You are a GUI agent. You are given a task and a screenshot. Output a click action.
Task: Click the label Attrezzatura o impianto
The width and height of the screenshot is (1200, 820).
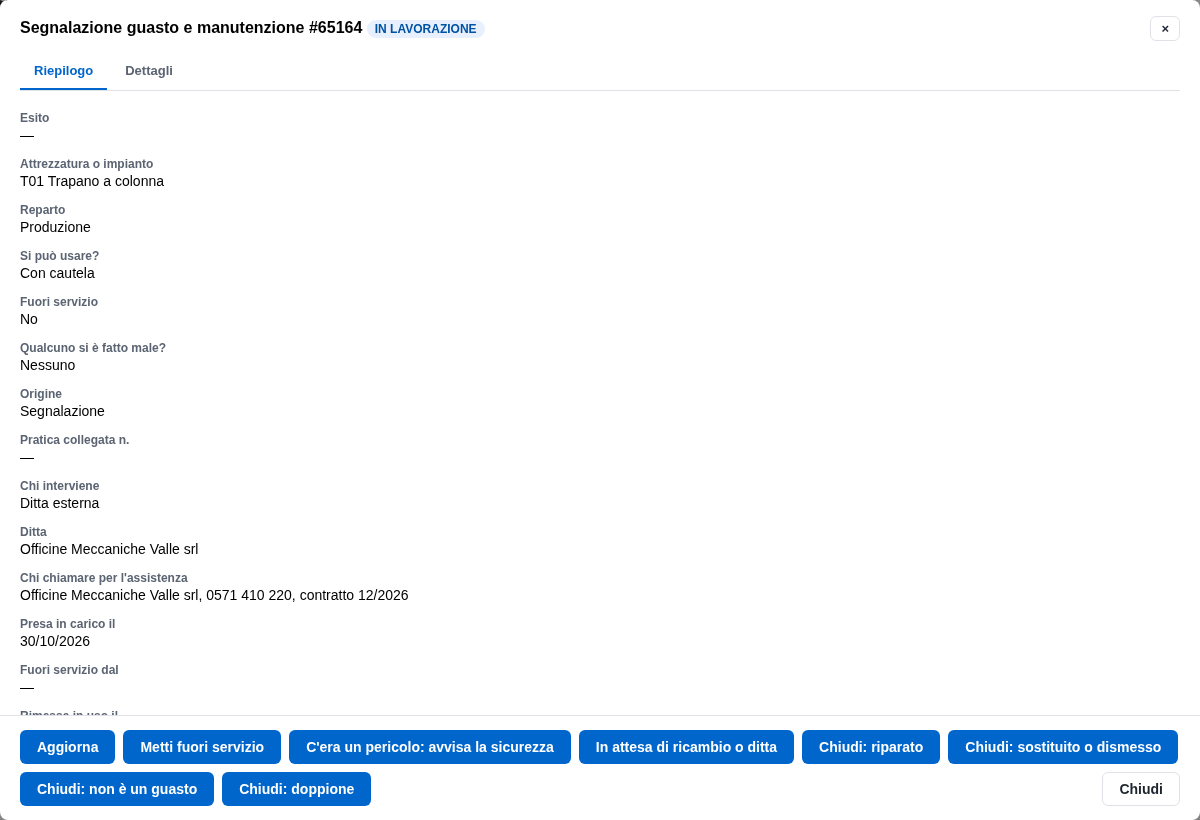tap(86, 164)
